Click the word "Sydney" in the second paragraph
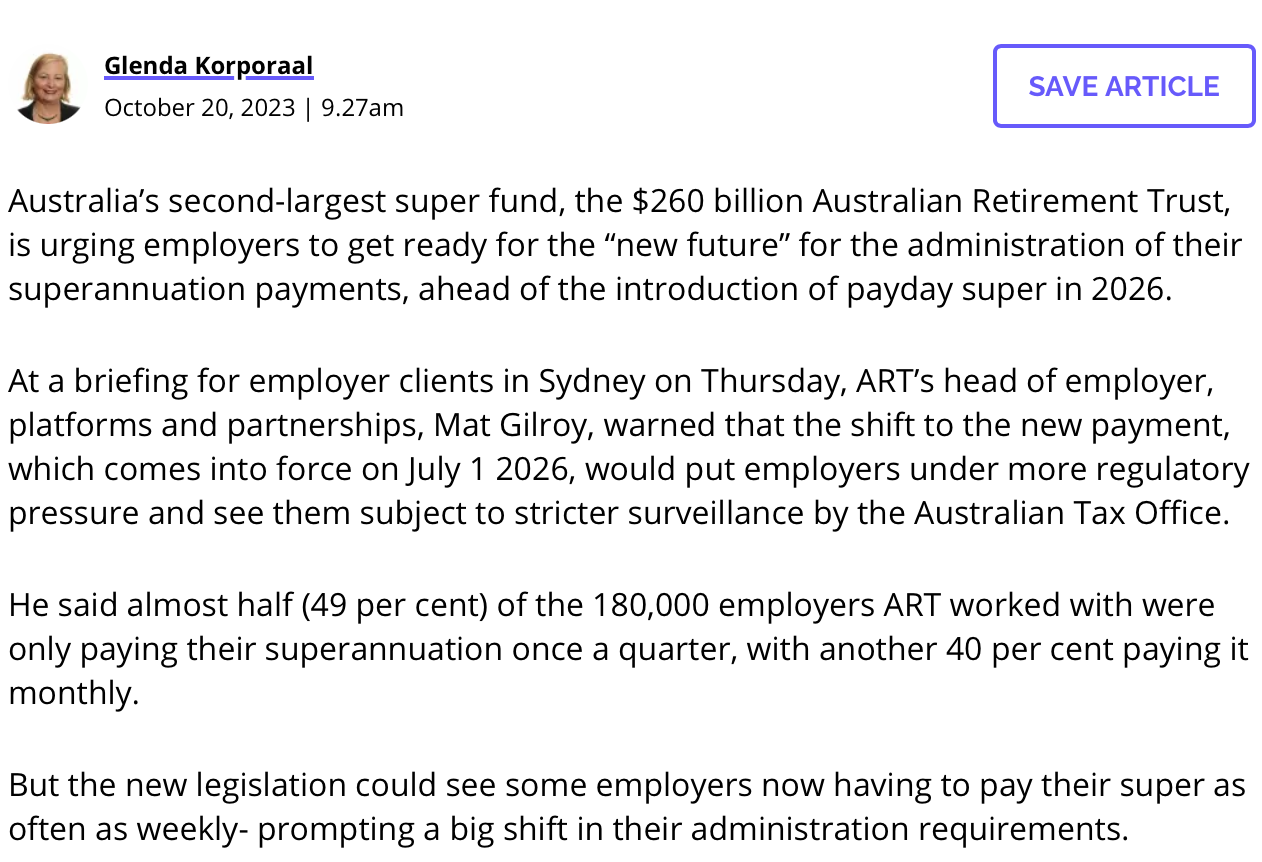The image size is (1262, 862). point(591,381)
